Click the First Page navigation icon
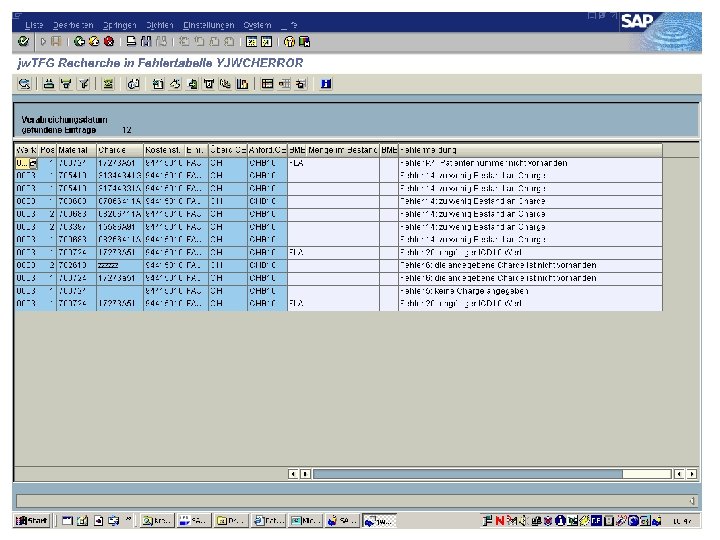This screenshot has width=720, height=540. click(184, 42)
